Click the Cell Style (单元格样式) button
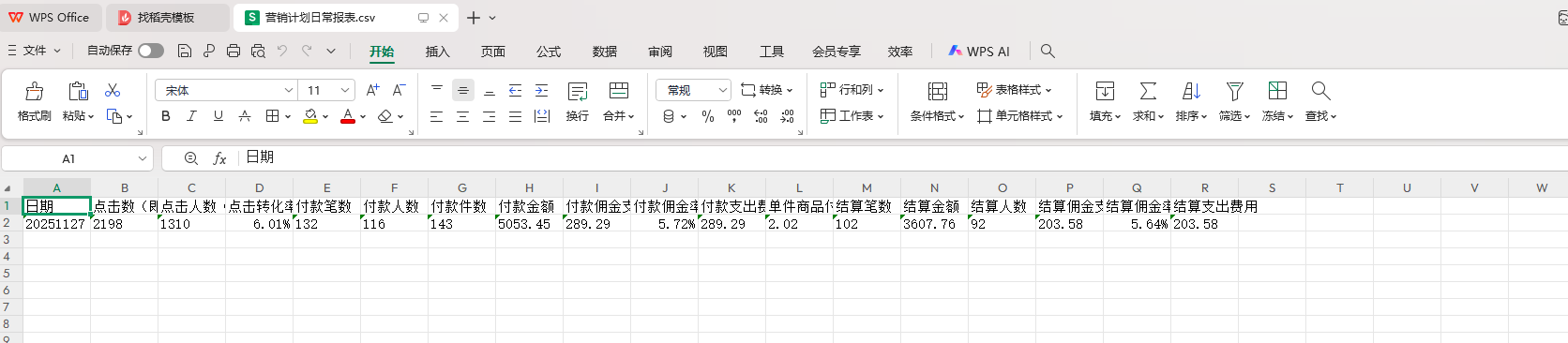This screenshot has width=1568, height=343. tap(1020, 116)
